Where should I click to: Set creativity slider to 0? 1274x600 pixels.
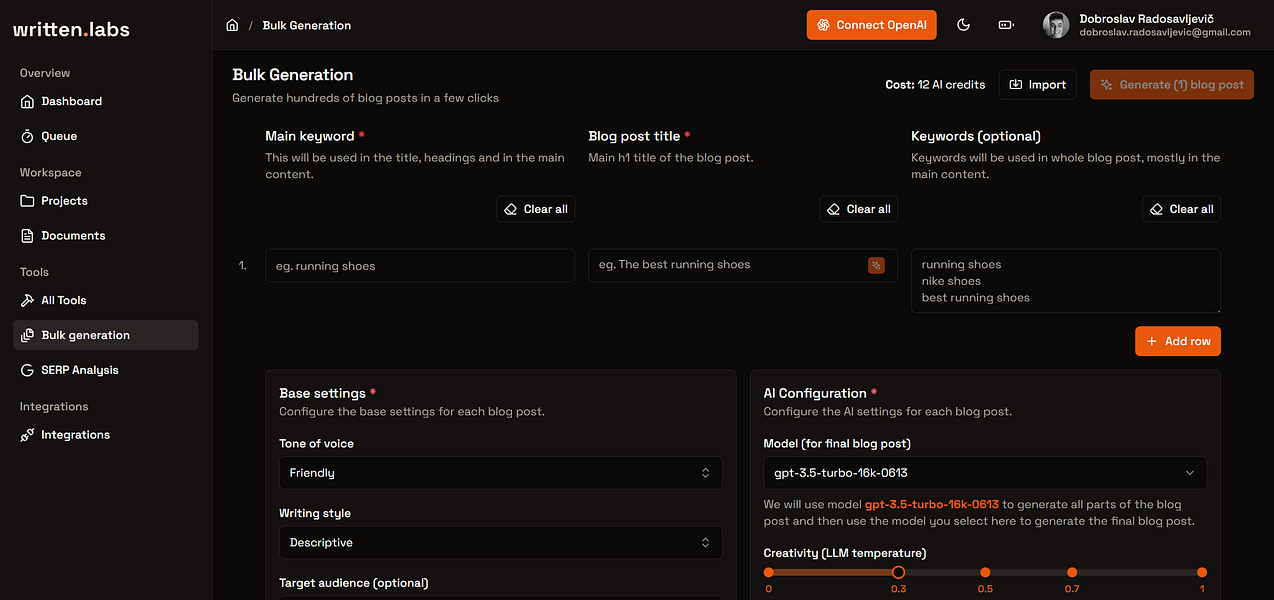click(769, 572)
